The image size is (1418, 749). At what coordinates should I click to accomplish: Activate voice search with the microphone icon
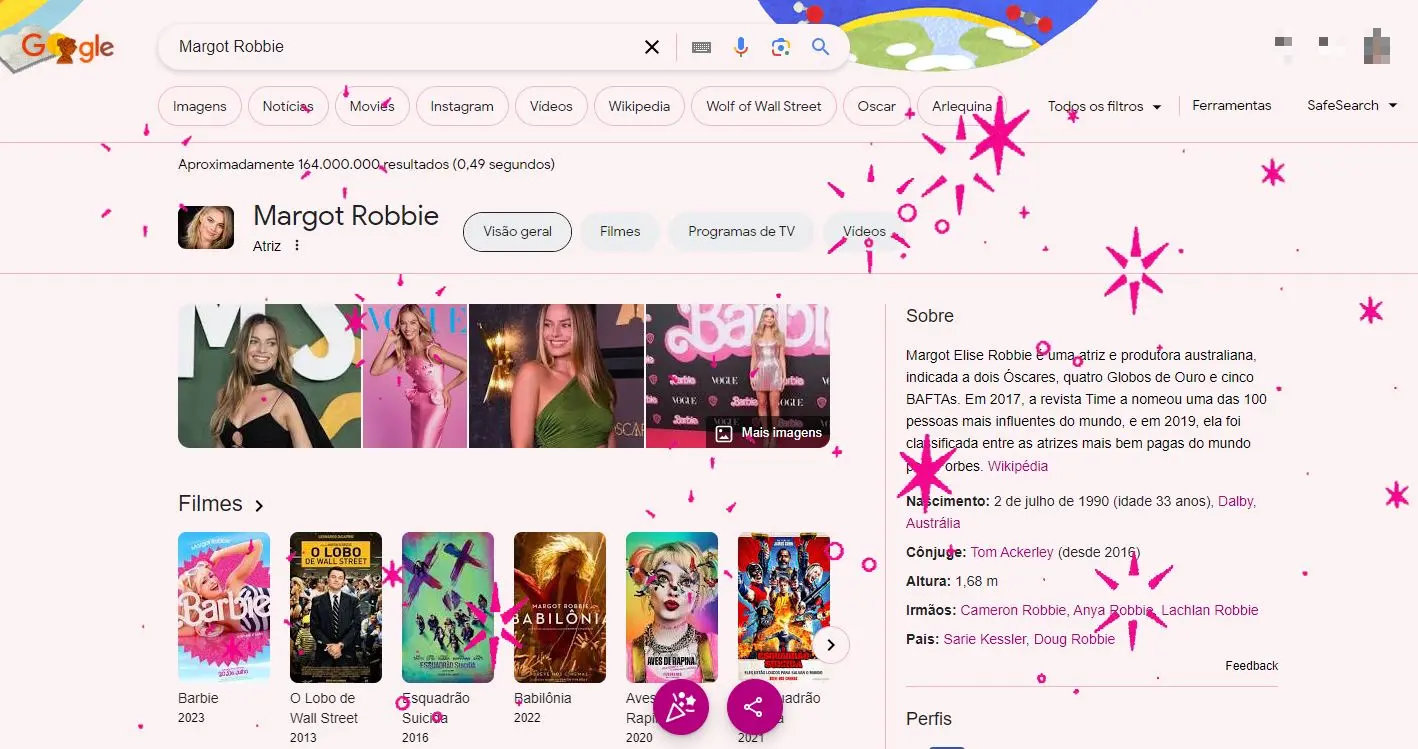coord(740,46)
